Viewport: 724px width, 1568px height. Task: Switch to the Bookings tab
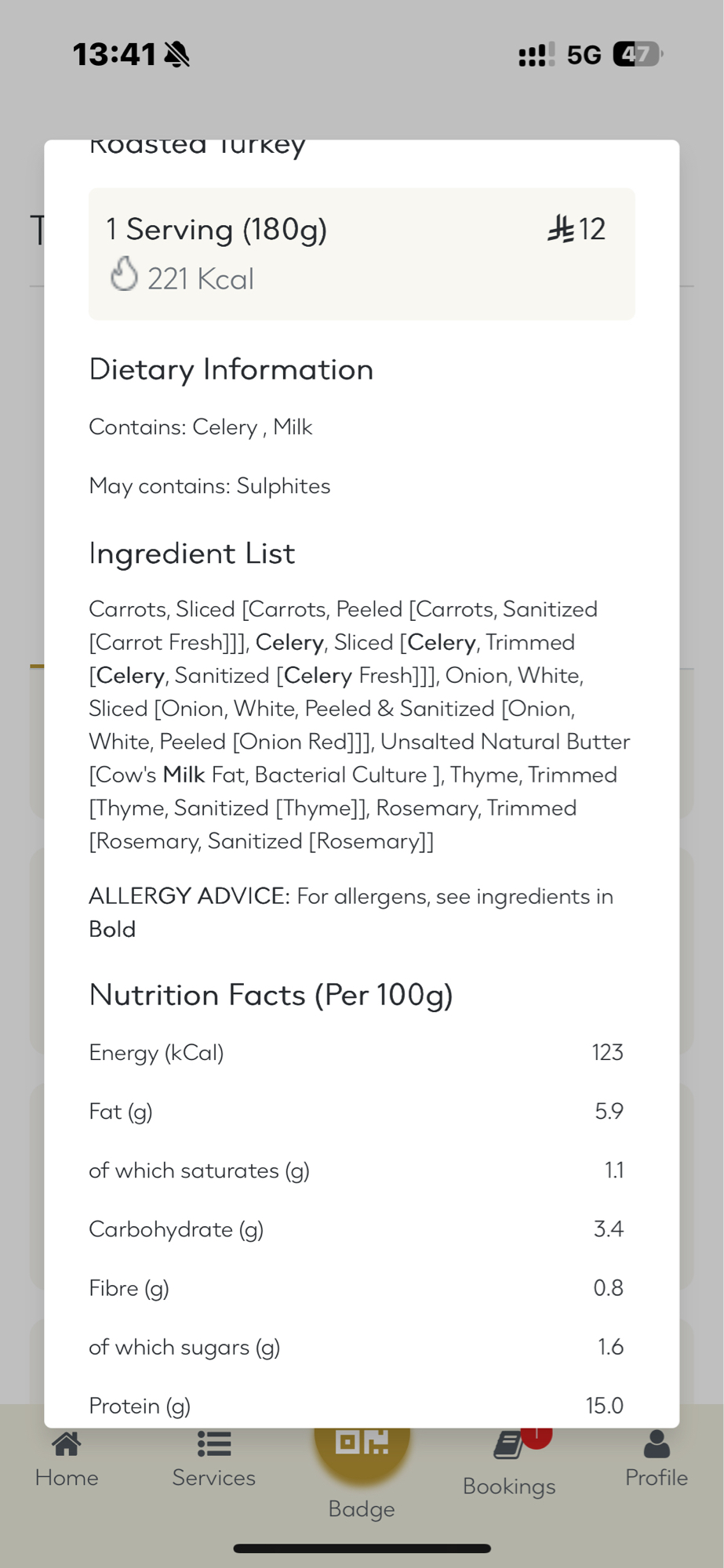[x=509, y=1463]
